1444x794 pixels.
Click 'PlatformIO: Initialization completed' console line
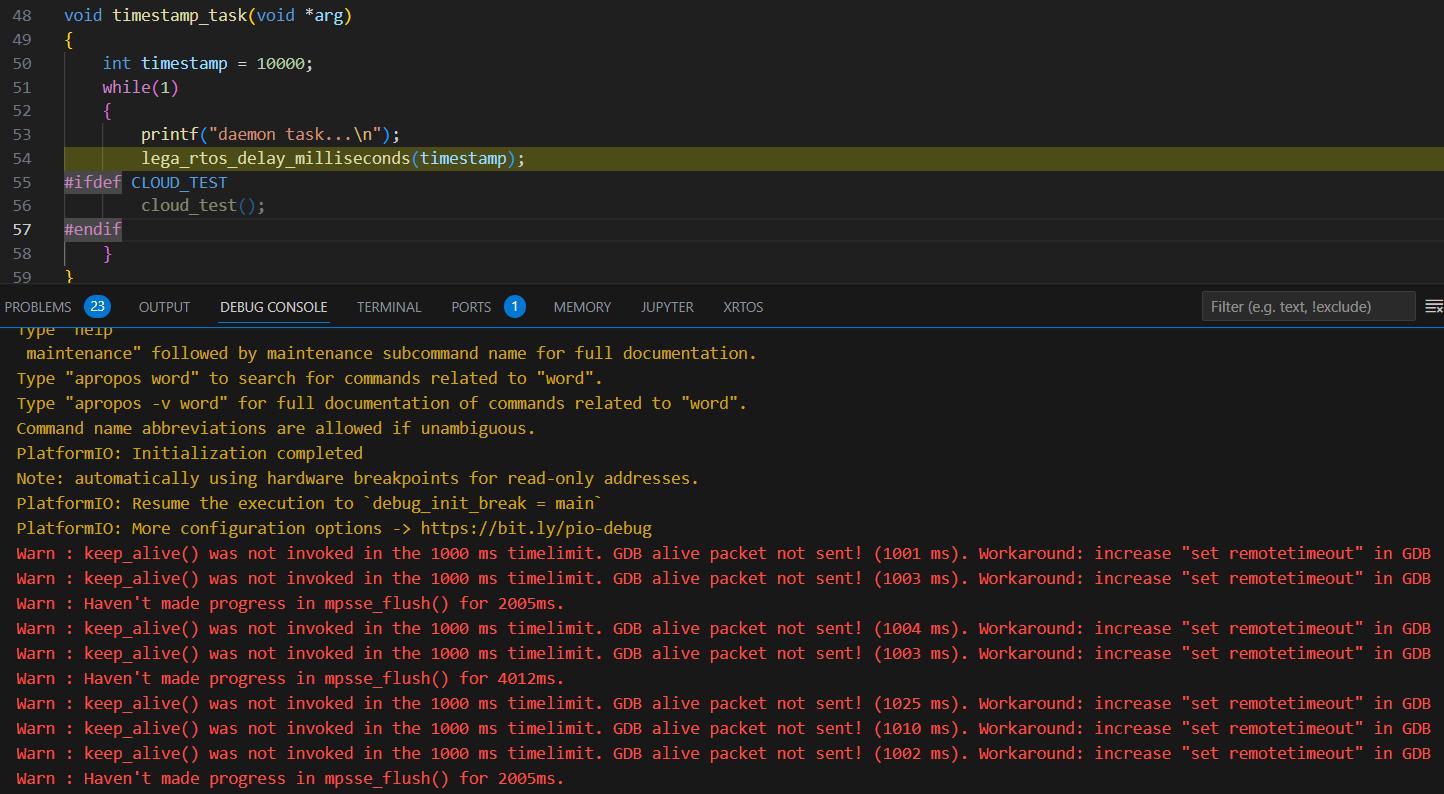click(190, 453)
